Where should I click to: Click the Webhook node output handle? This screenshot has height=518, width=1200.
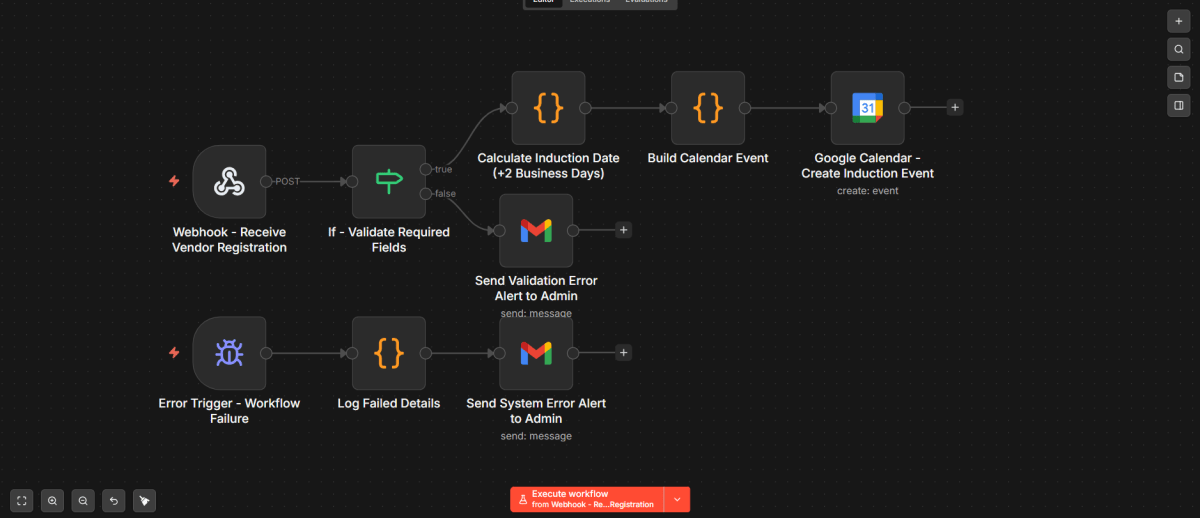click(266, 181)
